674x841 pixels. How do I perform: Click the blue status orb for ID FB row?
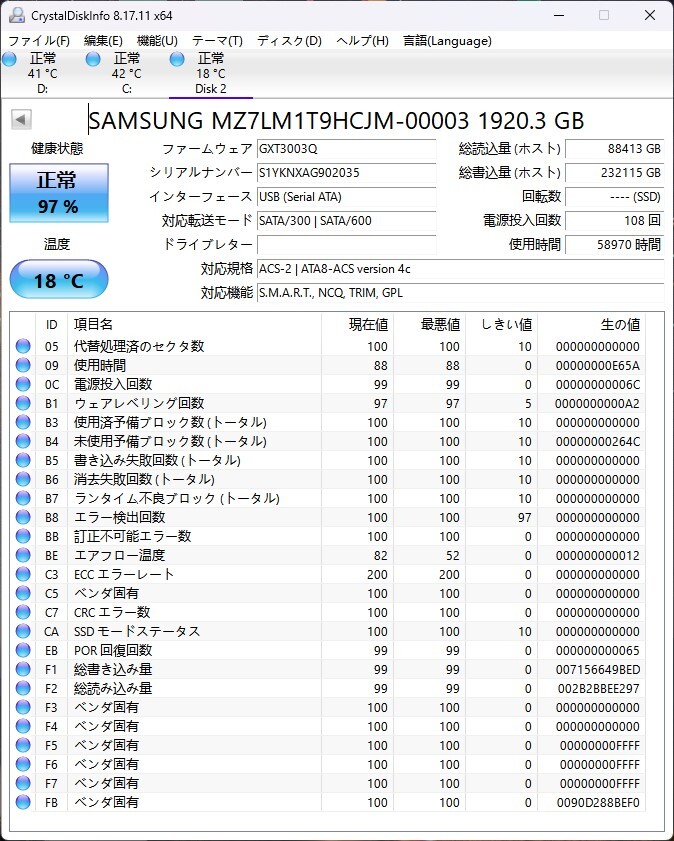[x=23, y=802]
